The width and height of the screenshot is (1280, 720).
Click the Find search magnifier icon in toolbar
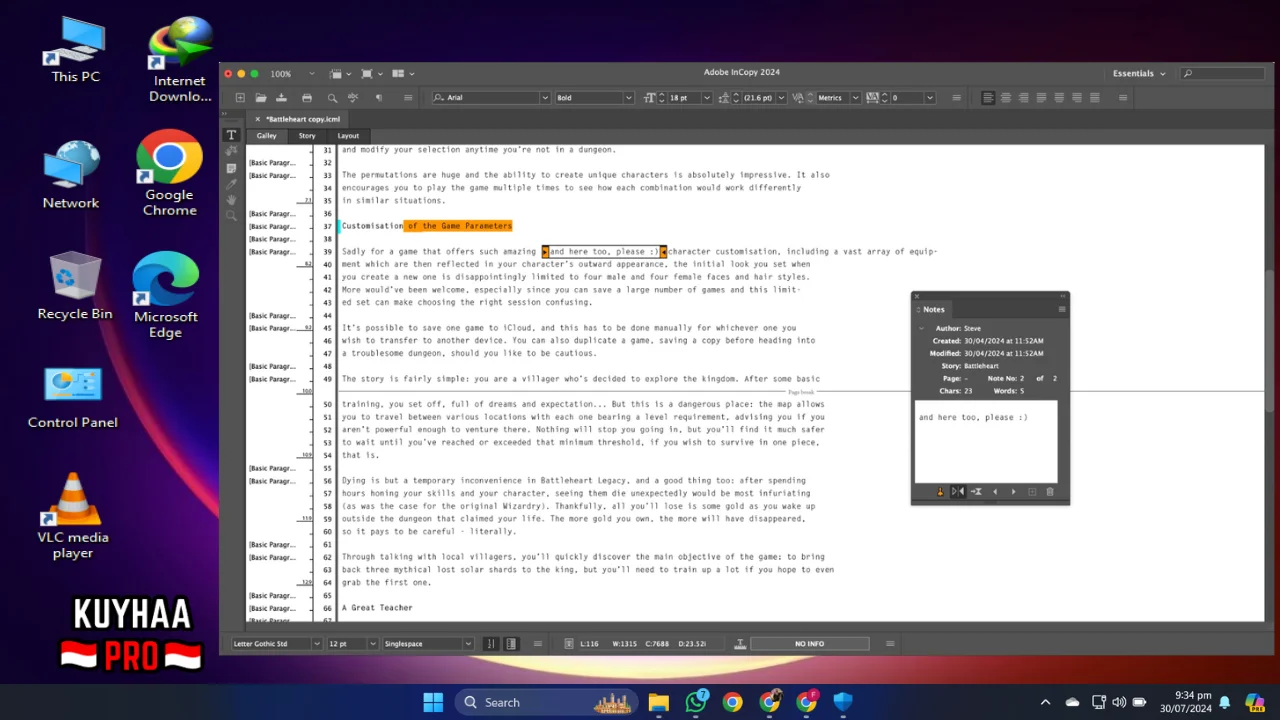332,98
